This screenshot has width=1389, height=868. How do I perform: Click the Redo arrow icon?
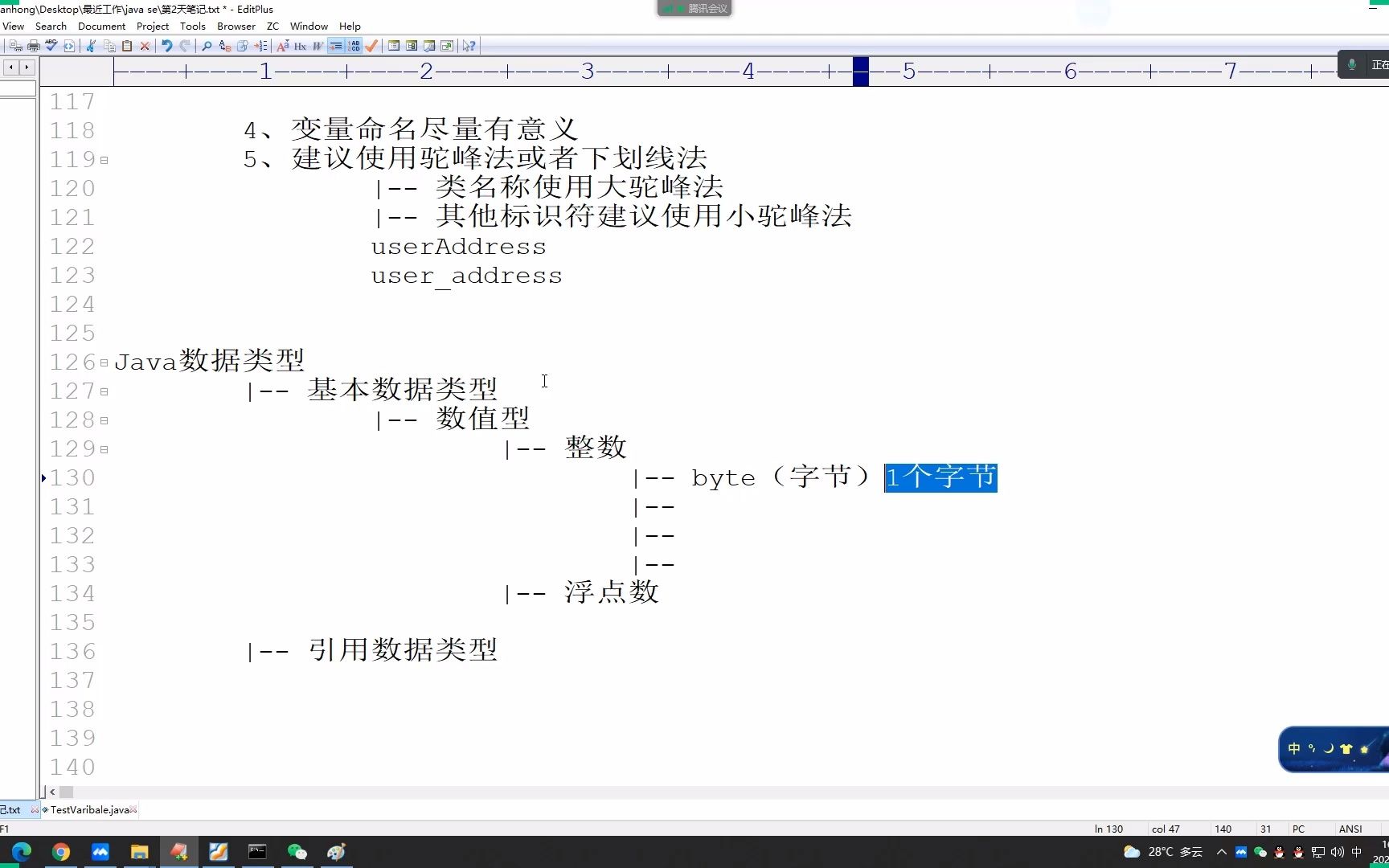185,46
